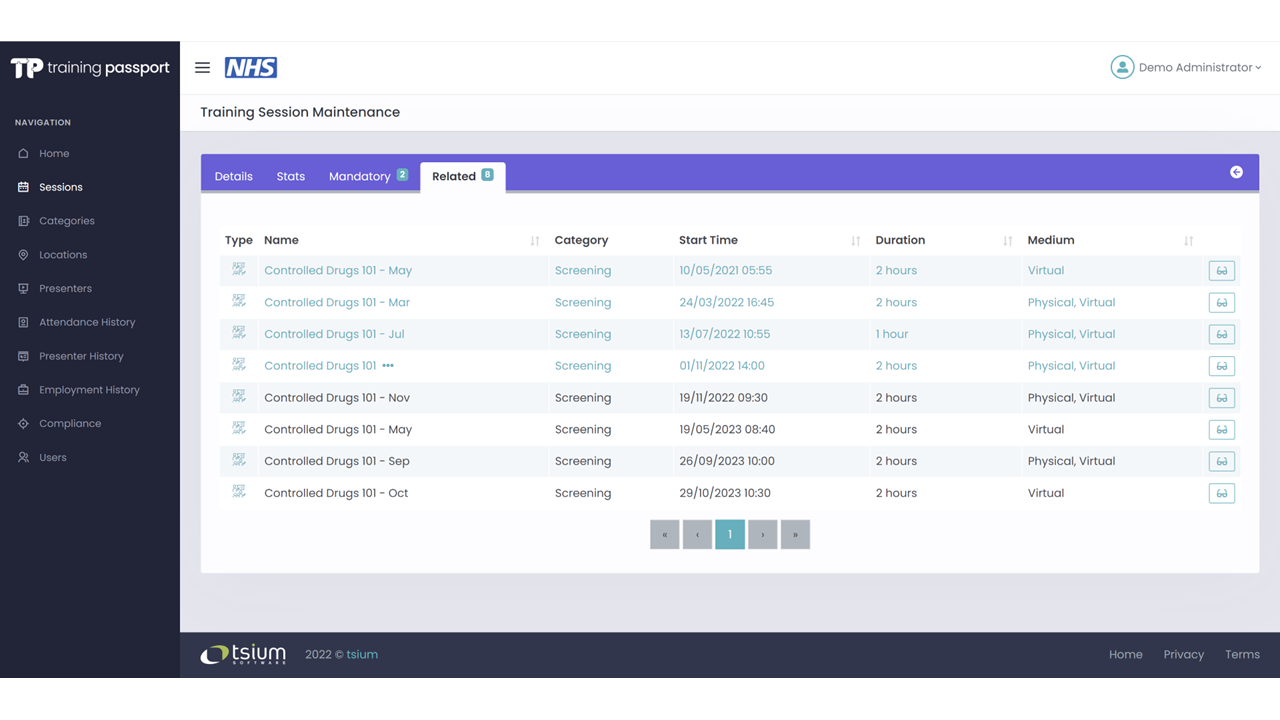Image resolution: width=1280 pixels, height=720 pixels.
Task: Click type icon of Controlled Drugs 101 - Nov
Action: click(239, 396)
